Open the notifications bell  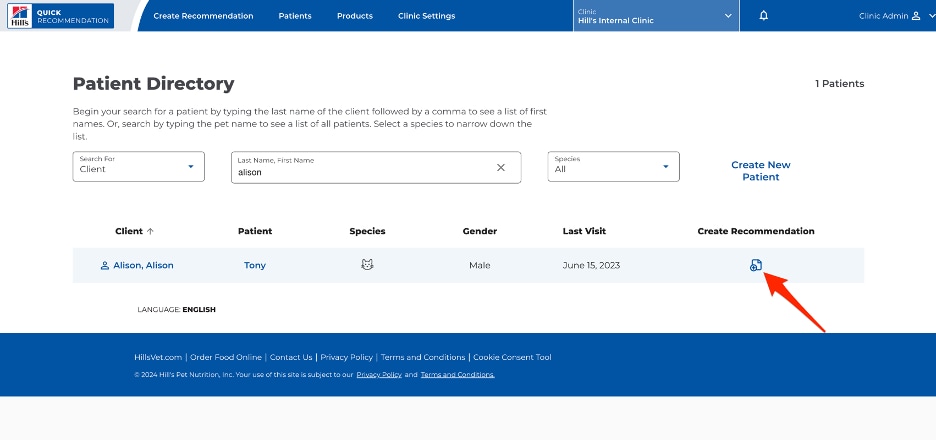point(763,16)
